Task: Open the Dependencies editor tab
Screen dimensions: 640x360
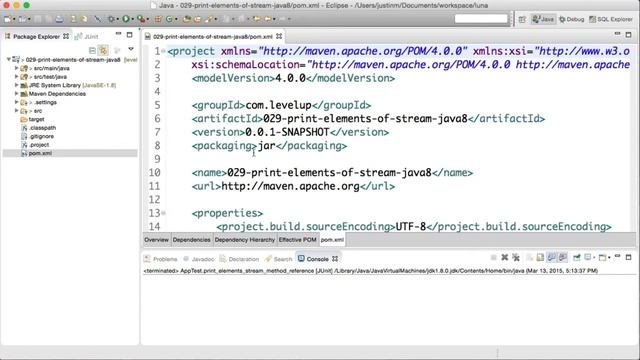Action: click(x=191, y=240)
